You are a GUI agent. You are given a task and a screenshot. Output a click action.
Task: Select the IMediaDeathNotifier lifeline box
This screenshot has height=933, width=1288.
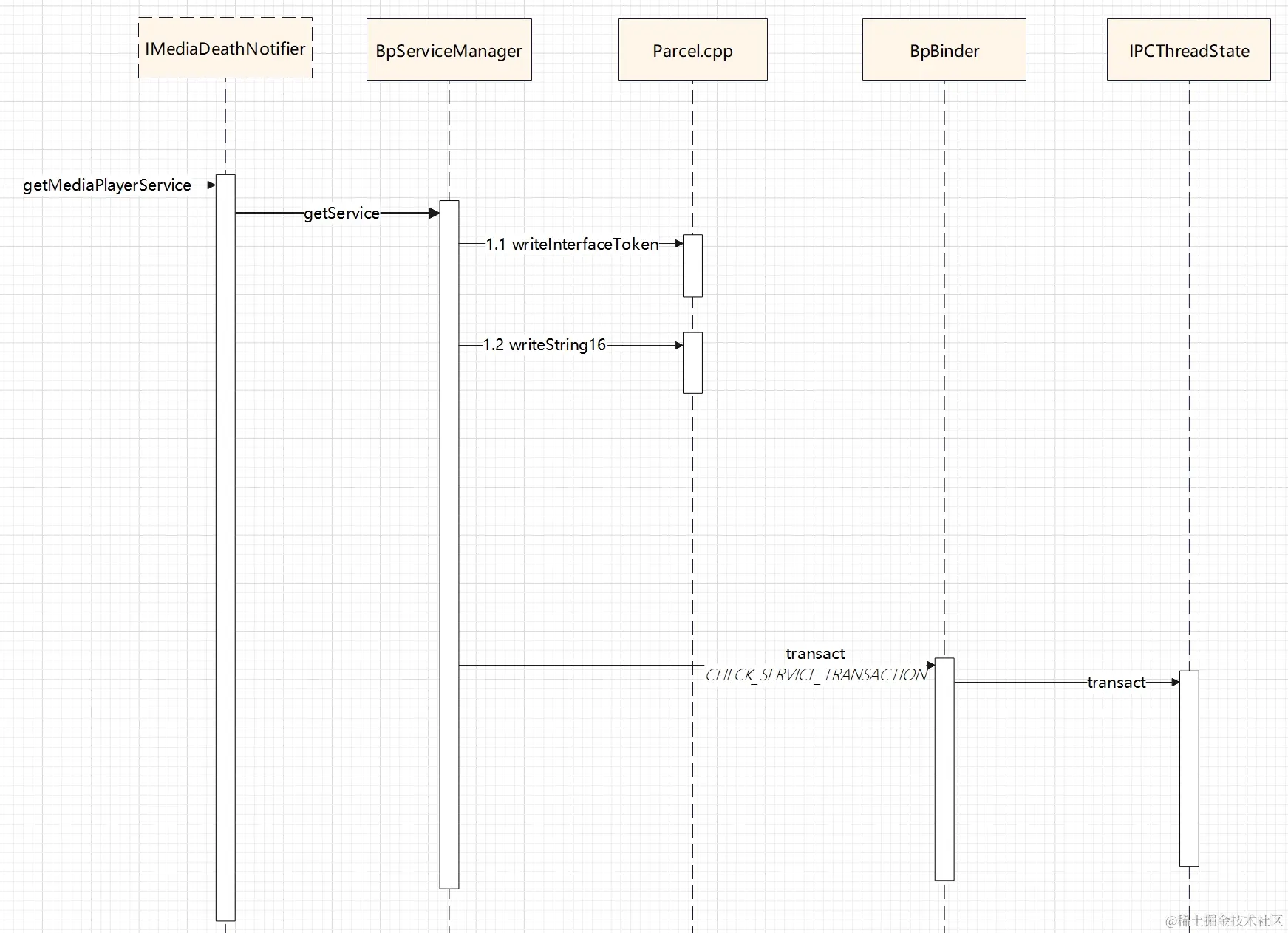click(225, 48)
